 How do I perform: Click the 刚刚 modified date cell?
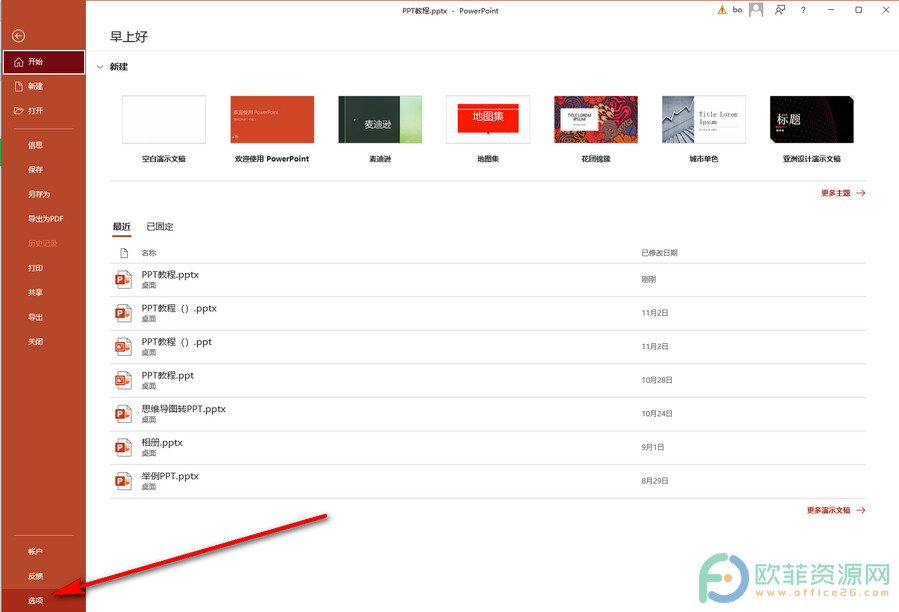click(648, 280)
